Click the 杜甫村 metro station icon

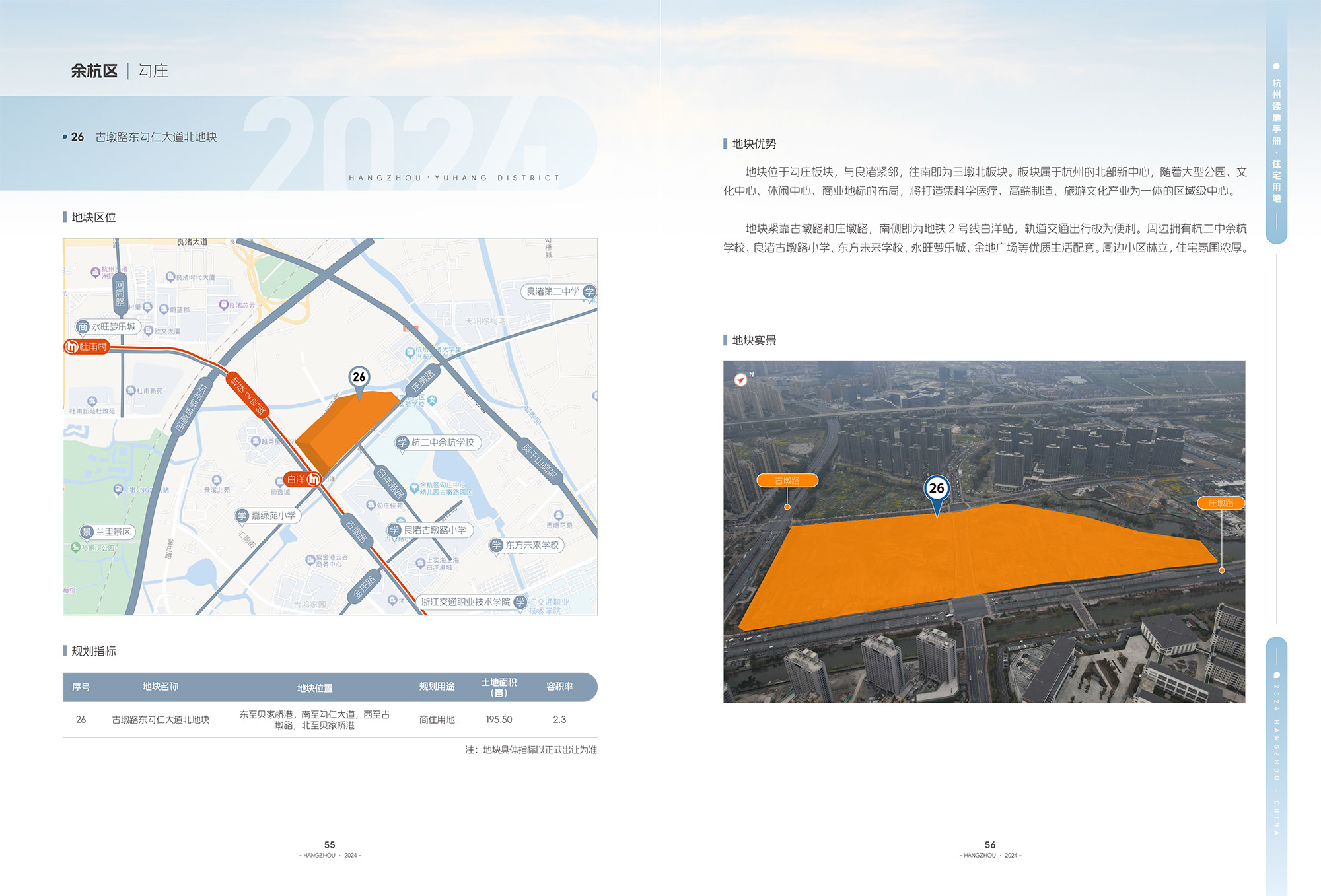tap(72, 347)
